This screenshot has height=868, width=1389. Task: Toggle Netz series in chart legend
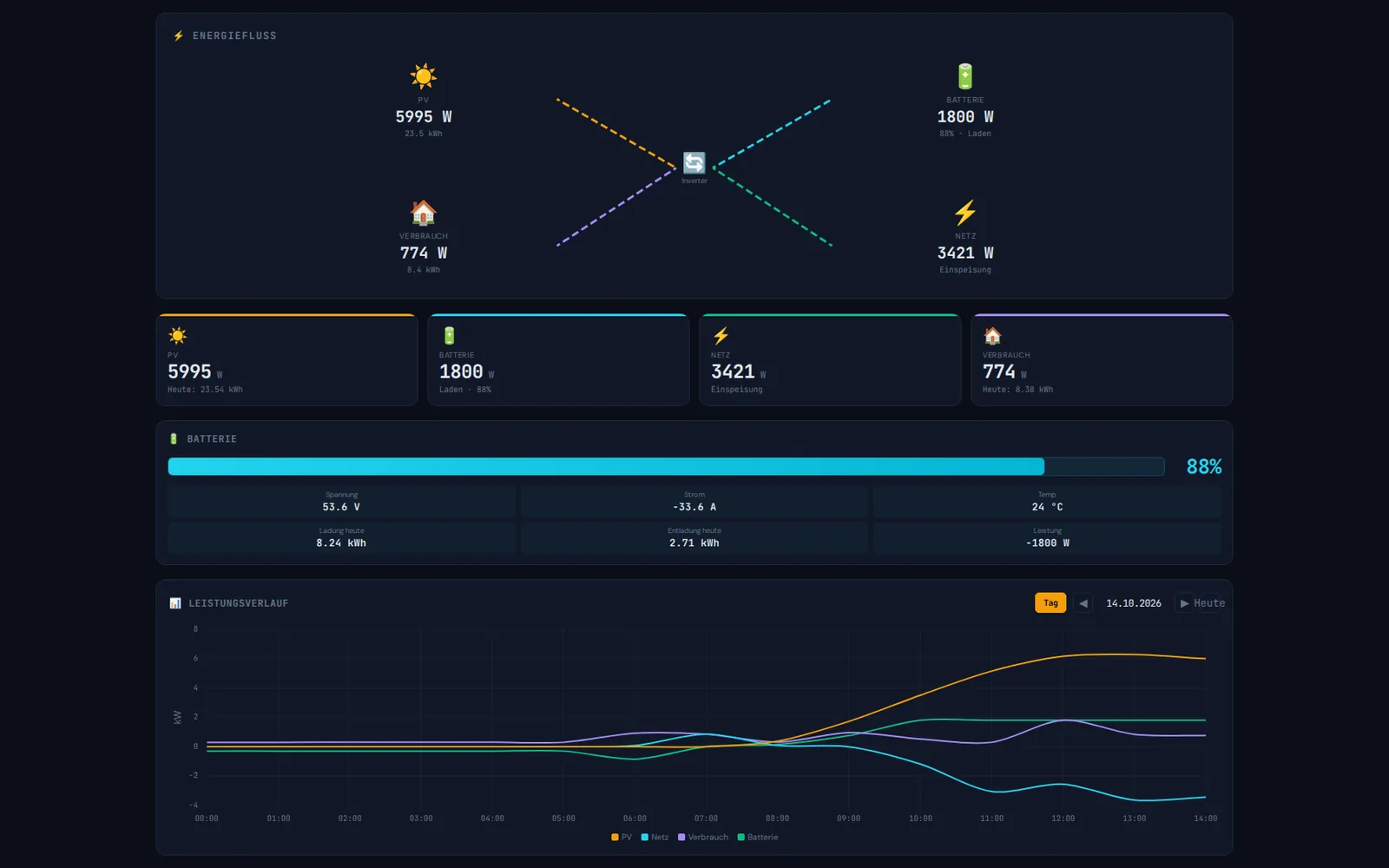(x=655, y=838)
